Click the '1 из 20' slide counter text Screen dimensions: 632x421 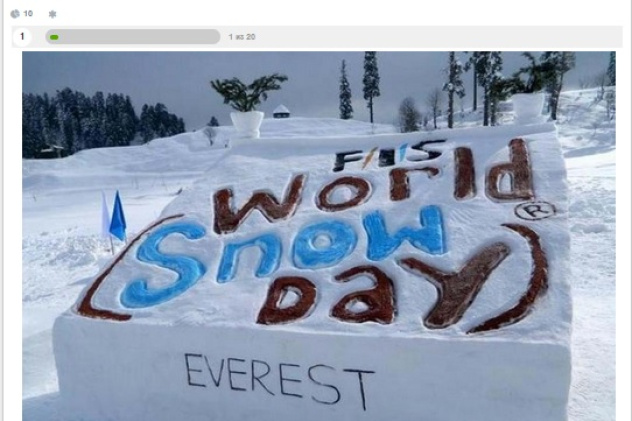(x=241, y=37)
